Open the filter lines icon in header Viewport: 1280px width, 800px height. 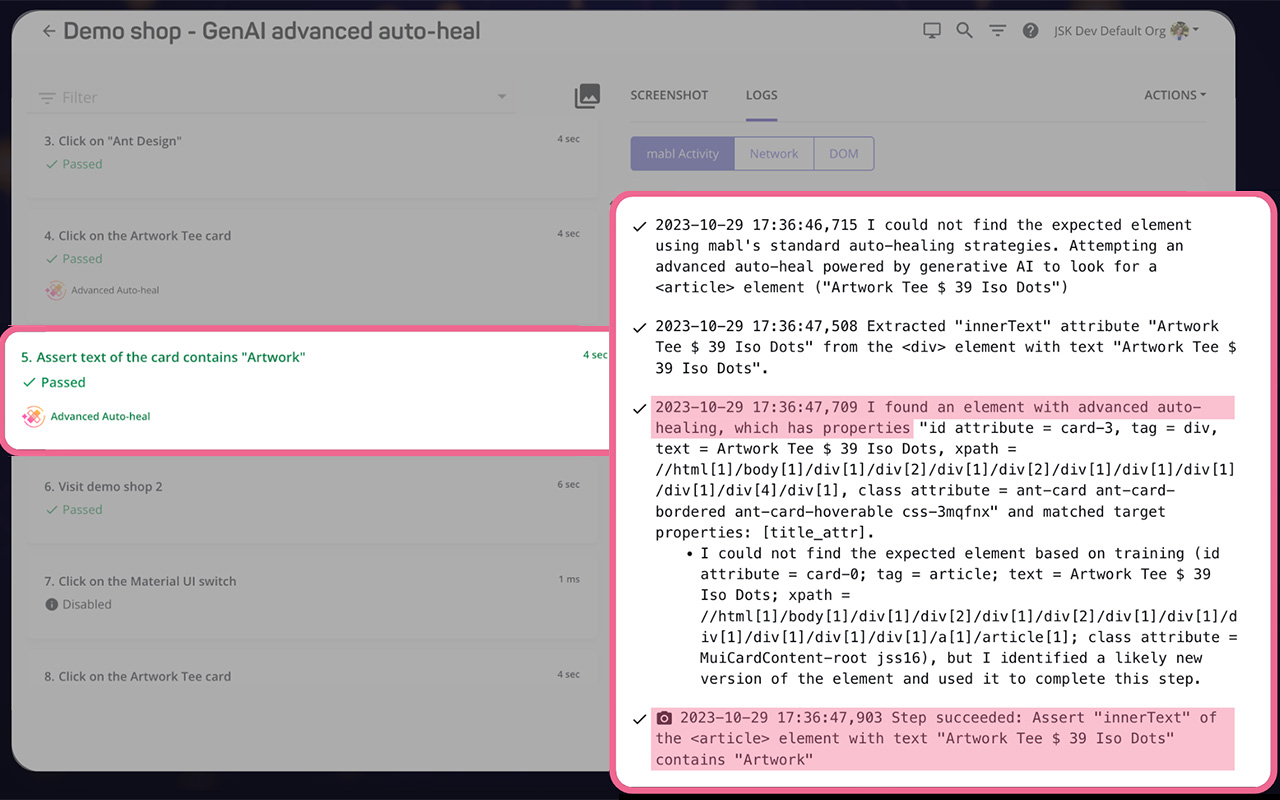click(997, 31)
